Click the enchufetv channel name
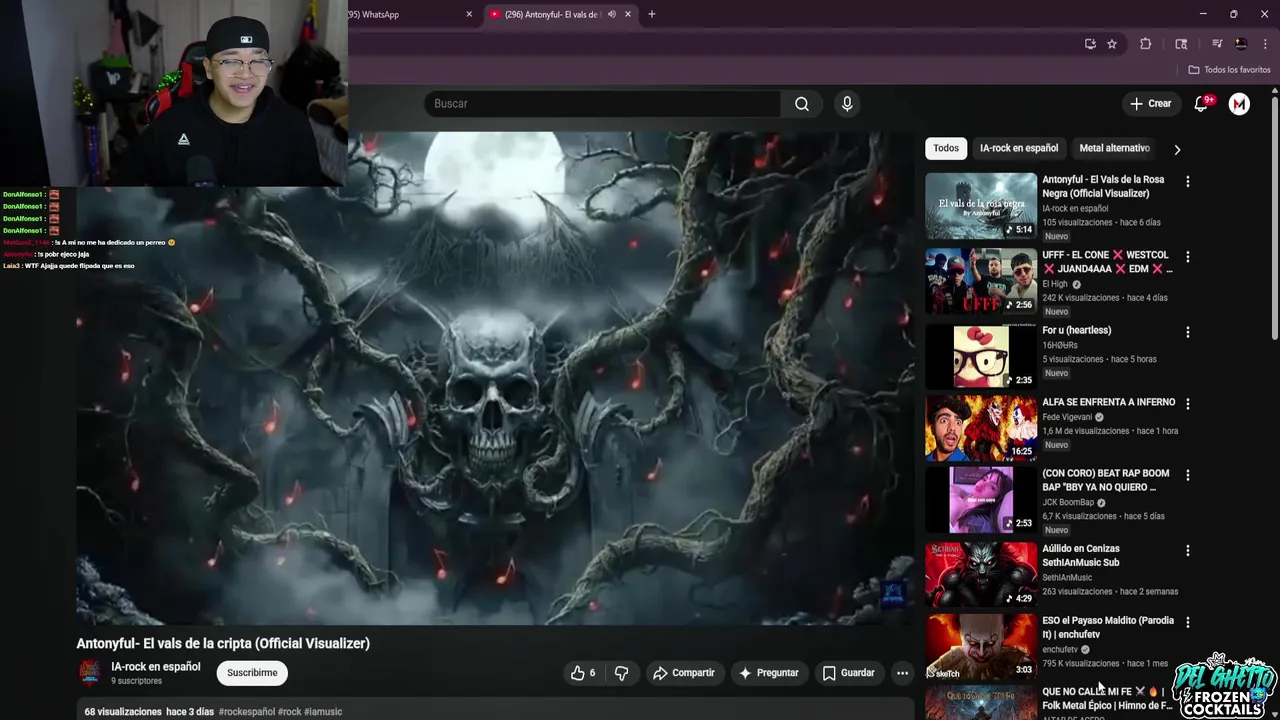Screen dimensions: 1280x720 [x=1060, y=650]
